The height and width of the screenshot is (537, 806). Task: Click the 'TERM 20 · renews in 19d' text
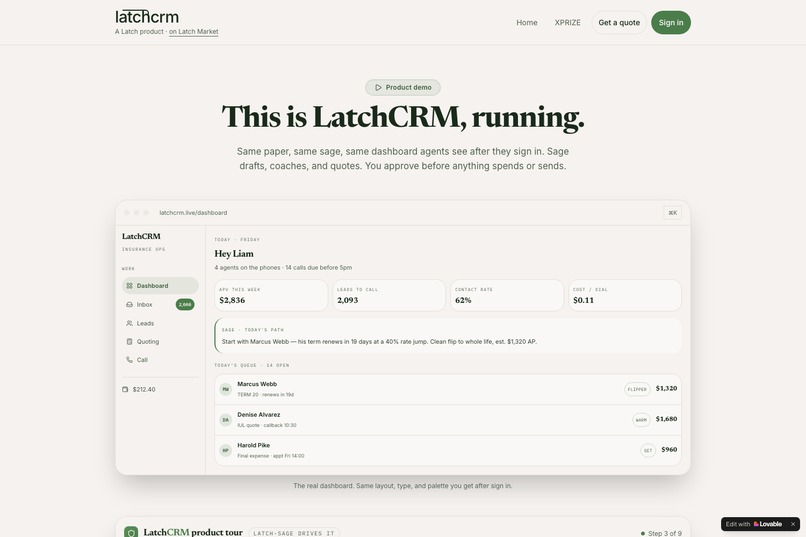point(266,395)
